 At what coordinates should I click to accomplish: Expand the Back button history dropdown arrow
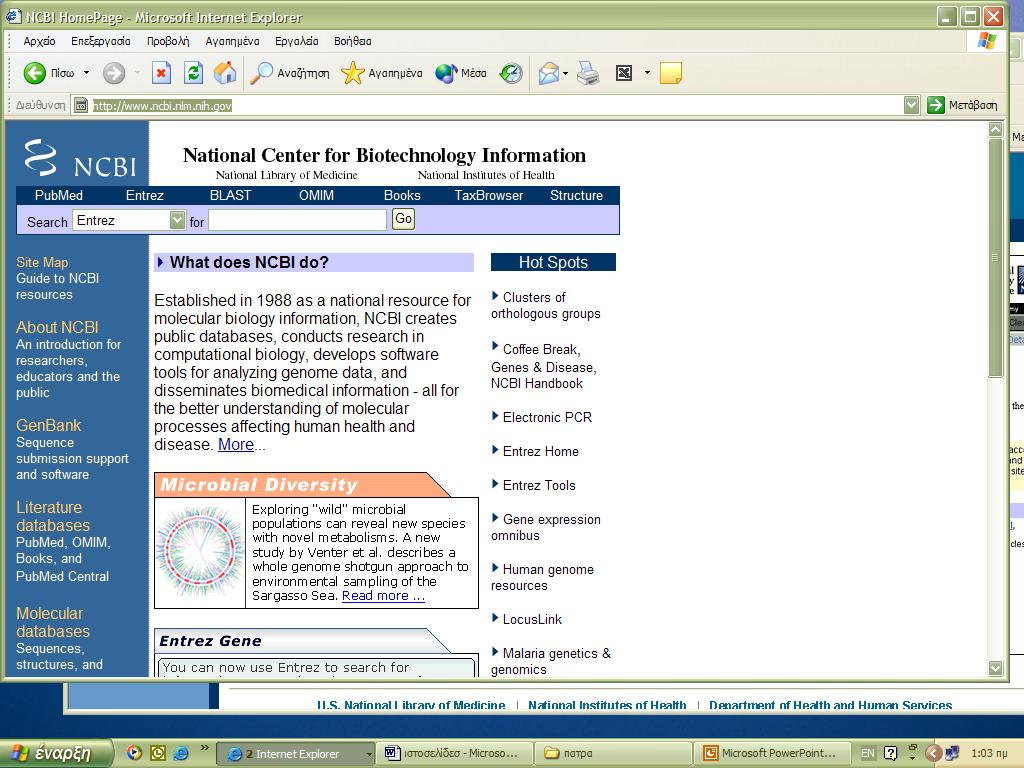86,72
